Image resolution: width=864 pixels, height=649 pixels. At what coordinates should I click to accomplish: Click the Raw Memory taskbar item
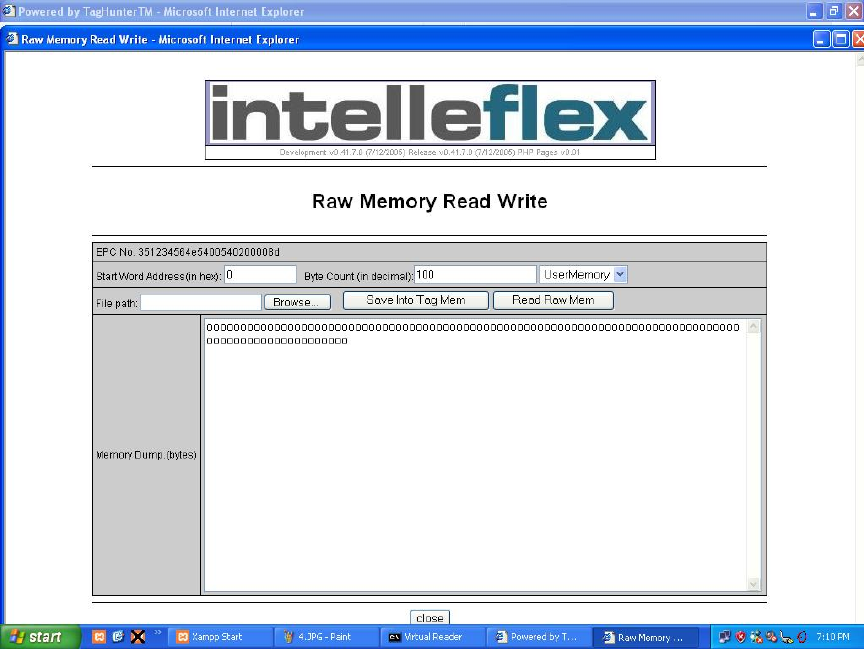[645, 637]
